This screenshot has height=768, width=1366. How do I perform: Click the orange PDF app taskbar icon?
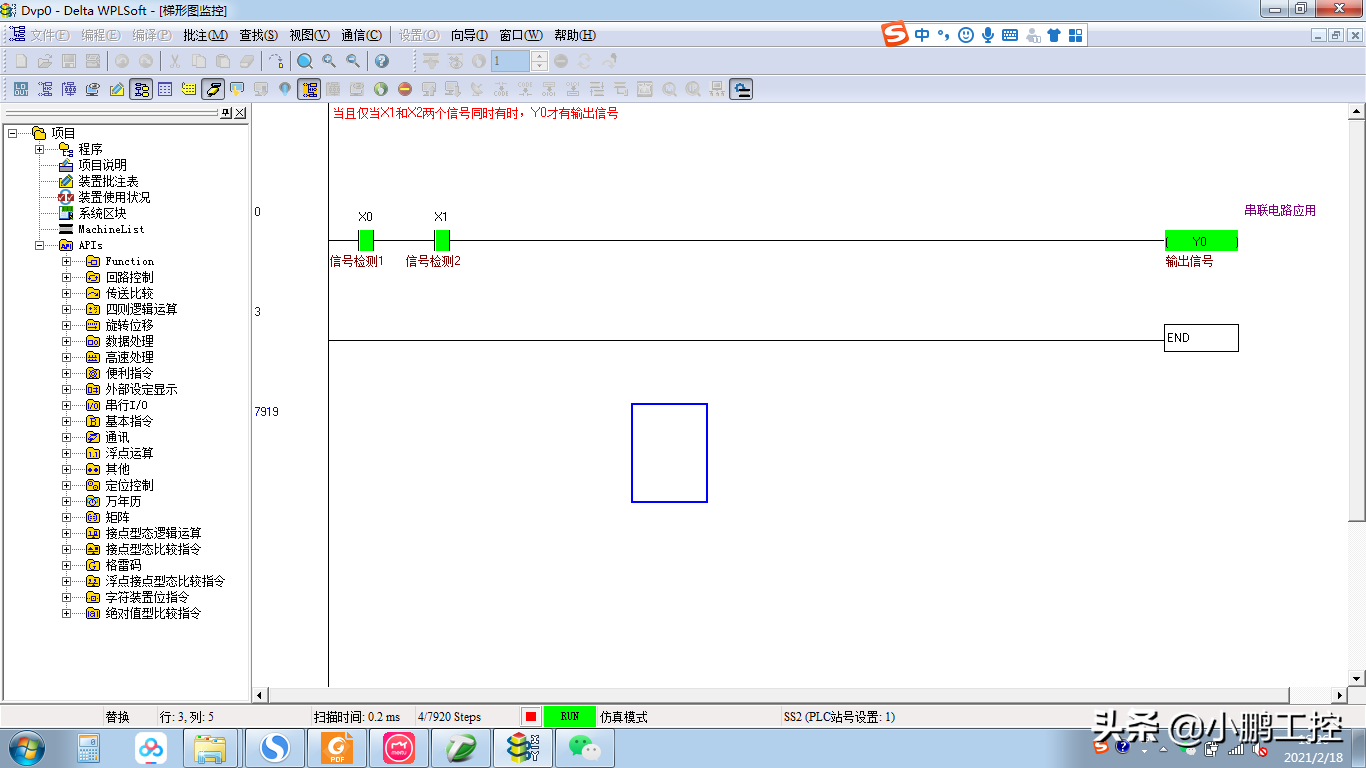click(x=337, y=748)
